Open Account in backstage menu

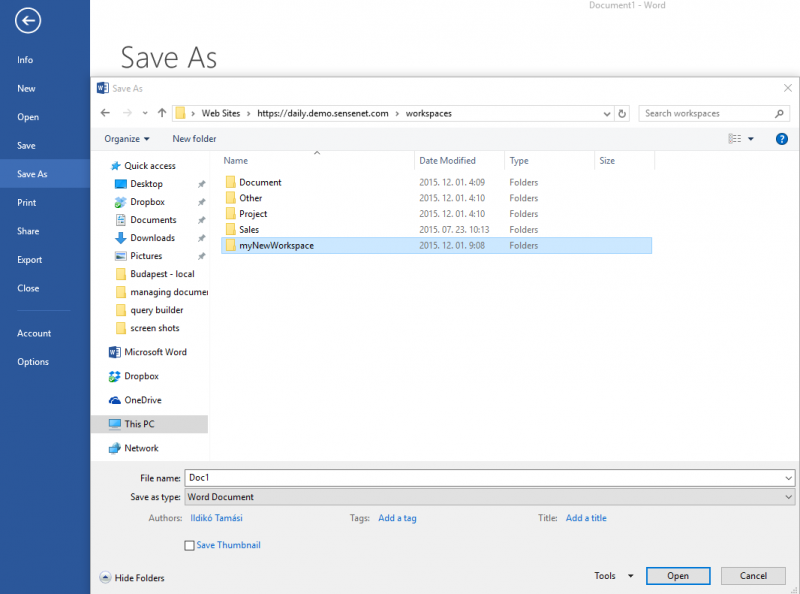click(x=34, y=333)
